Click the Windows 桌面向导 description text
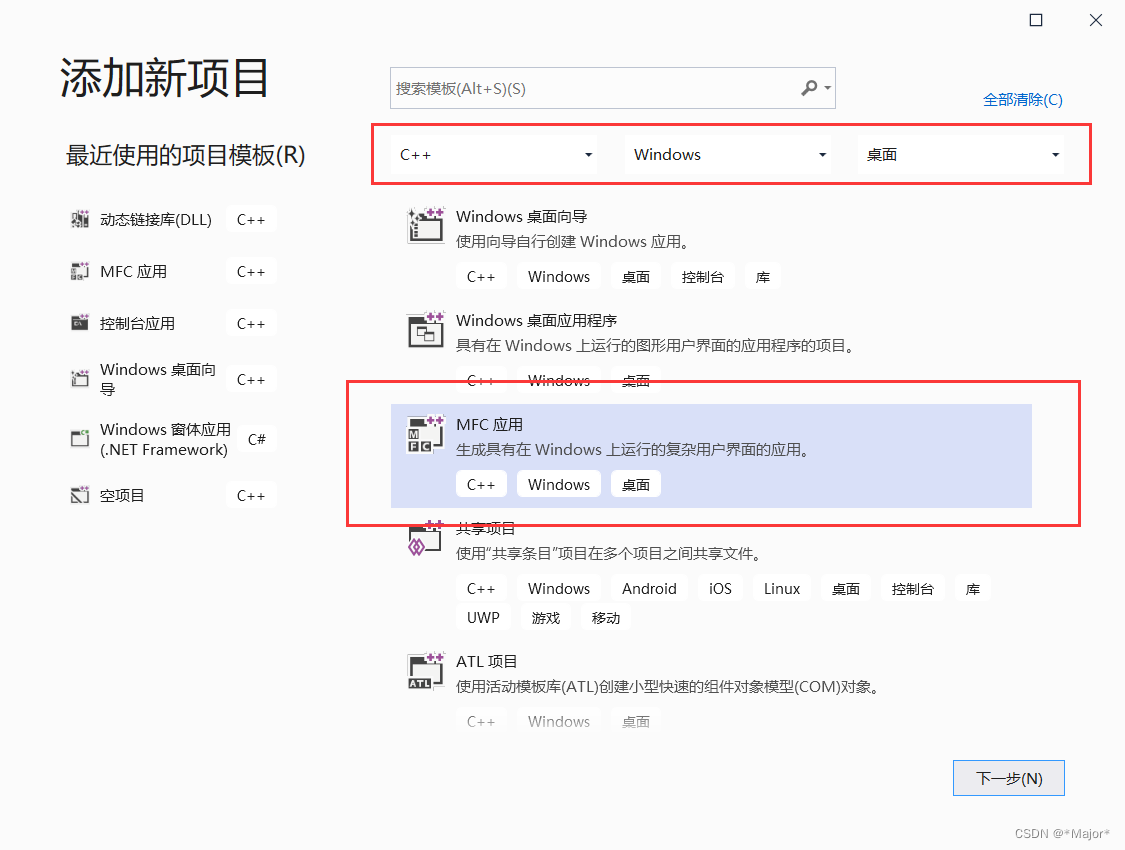This screenshot has height=850, width=1125. click(x=573, y=242)
